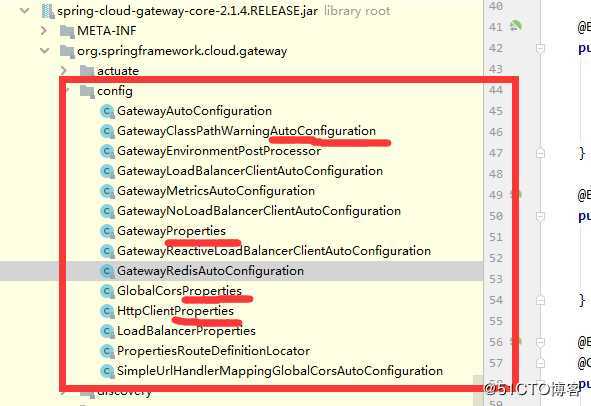Screen dimensions: 591x406
Task: Click the class icon of SimpleUrlHandlerMappingGlobalCorsAutoConfiguration
Action: click(x=107, y=371)
